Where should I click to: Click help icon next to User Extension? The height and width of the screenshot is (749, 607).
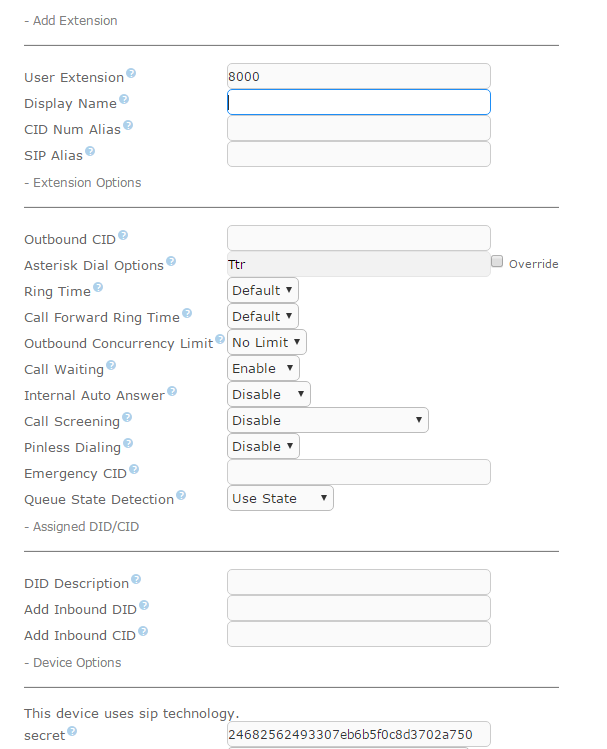pos(131,75)
